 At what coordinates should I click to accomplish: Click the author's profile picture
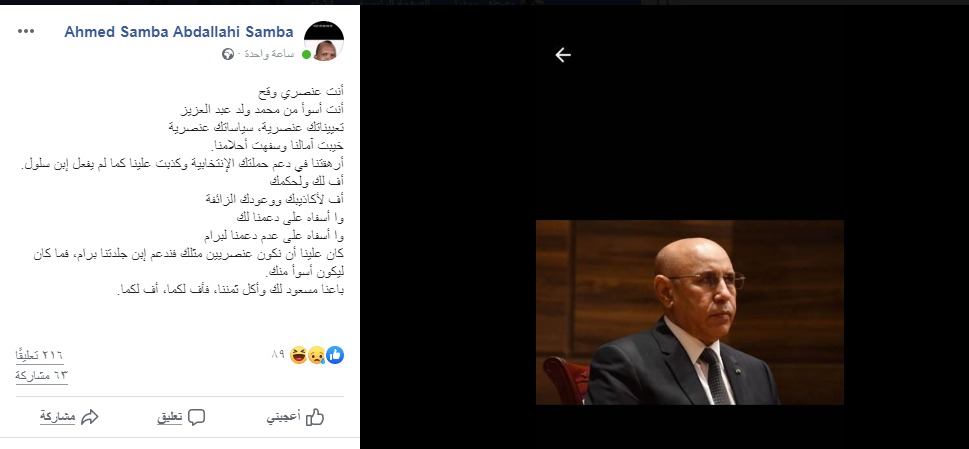pos(324,41)
